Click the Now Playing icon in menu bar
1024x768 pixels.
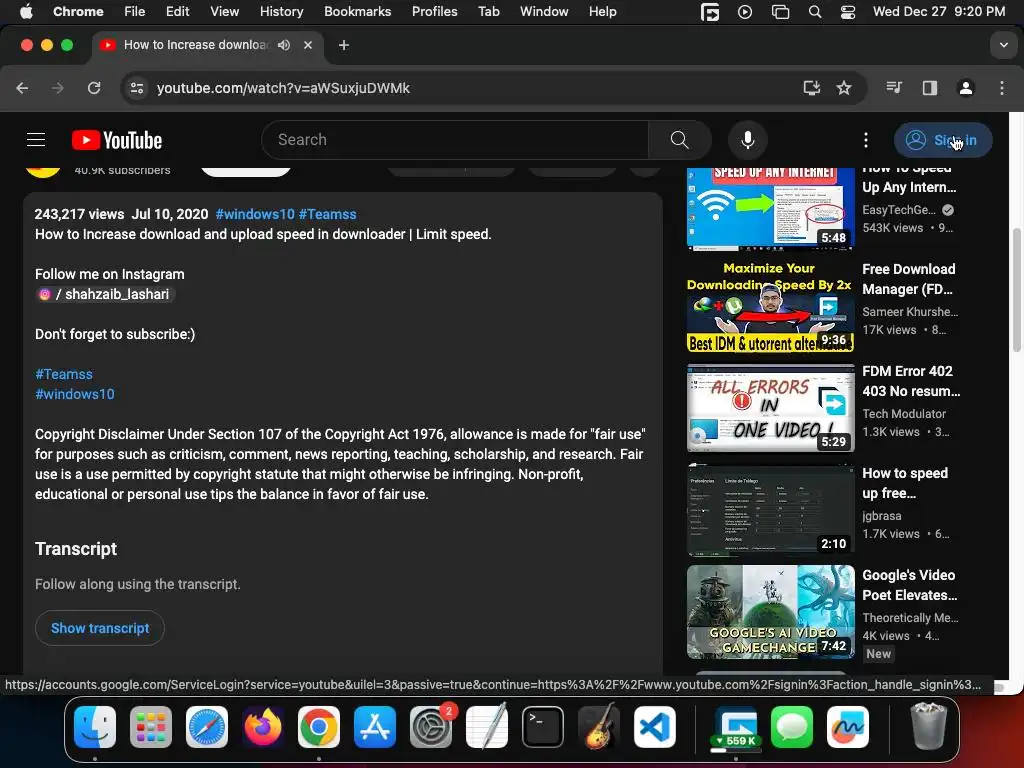pos(744,12)
